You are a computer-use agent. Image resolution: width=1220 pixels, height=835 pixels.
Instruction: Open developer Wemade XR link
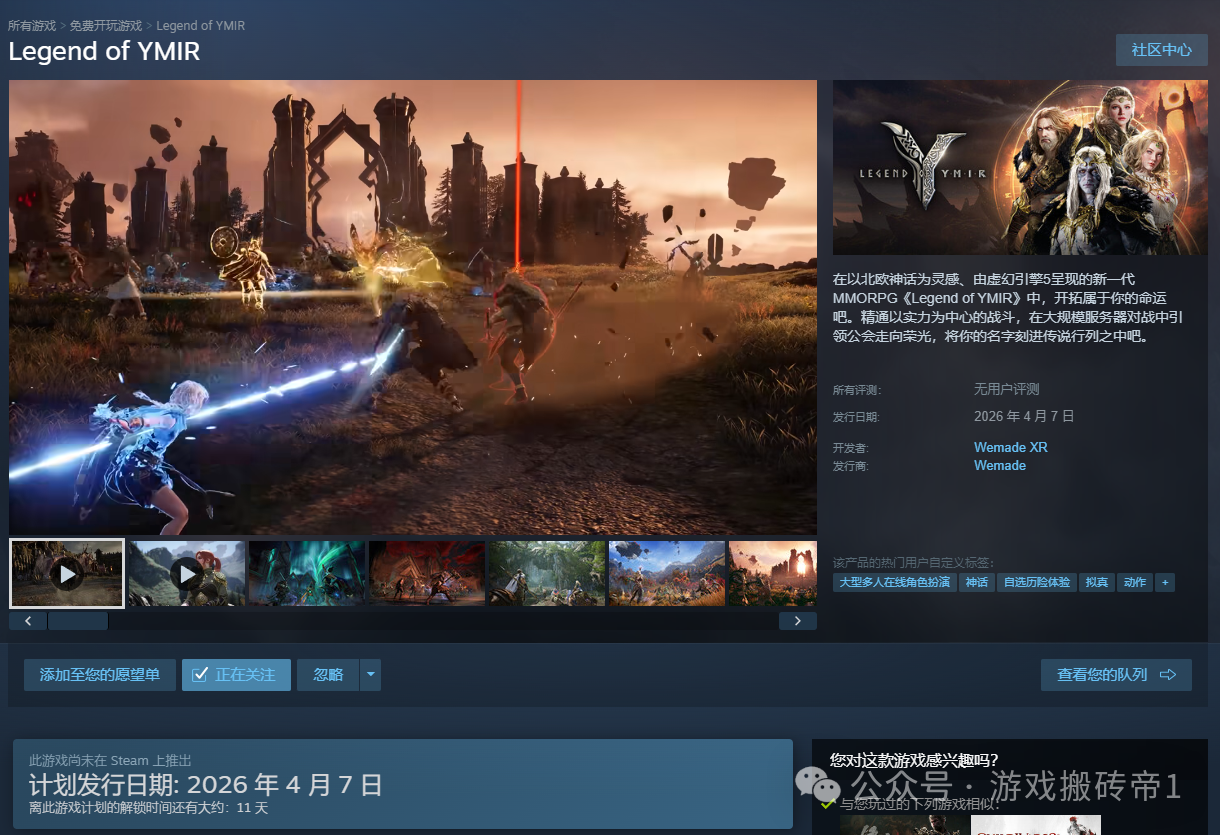point(1010,447)
